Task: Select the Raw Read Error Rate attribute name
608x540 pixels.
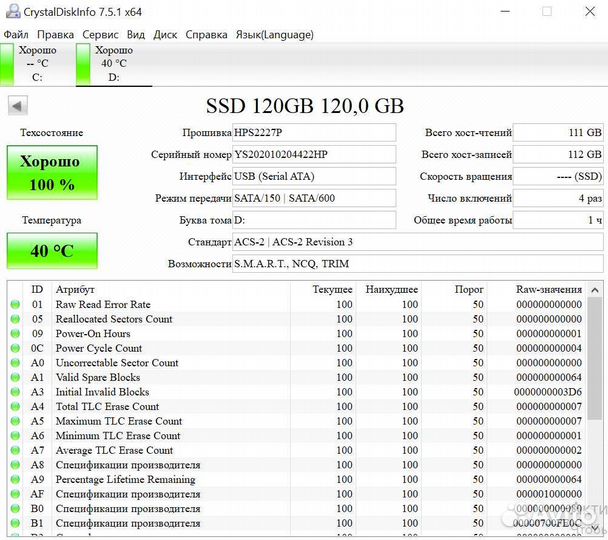Action: pos(103,305)
